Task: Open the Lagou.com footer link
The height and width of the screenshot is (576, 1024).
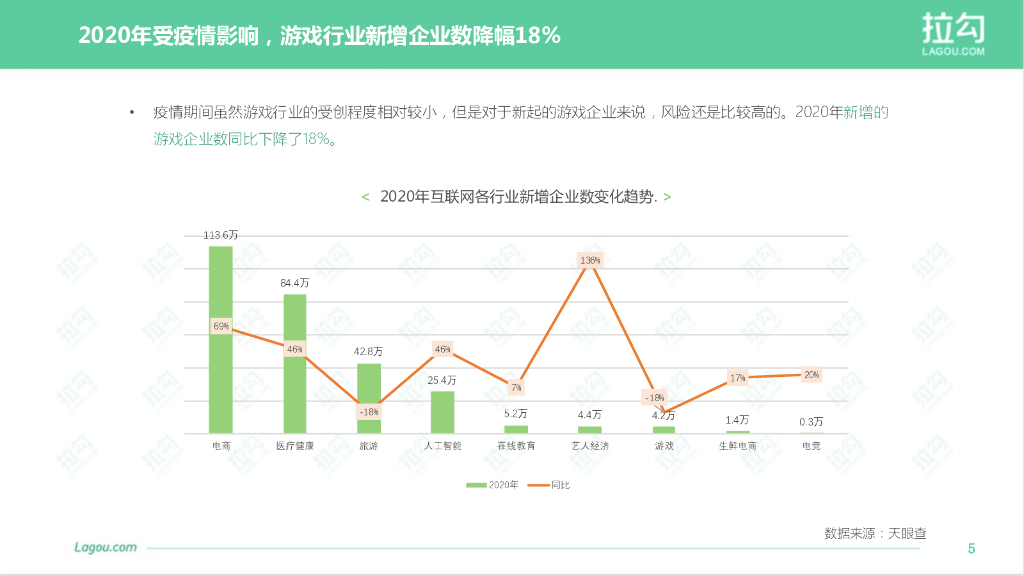Action: click(x=105, y=547)
